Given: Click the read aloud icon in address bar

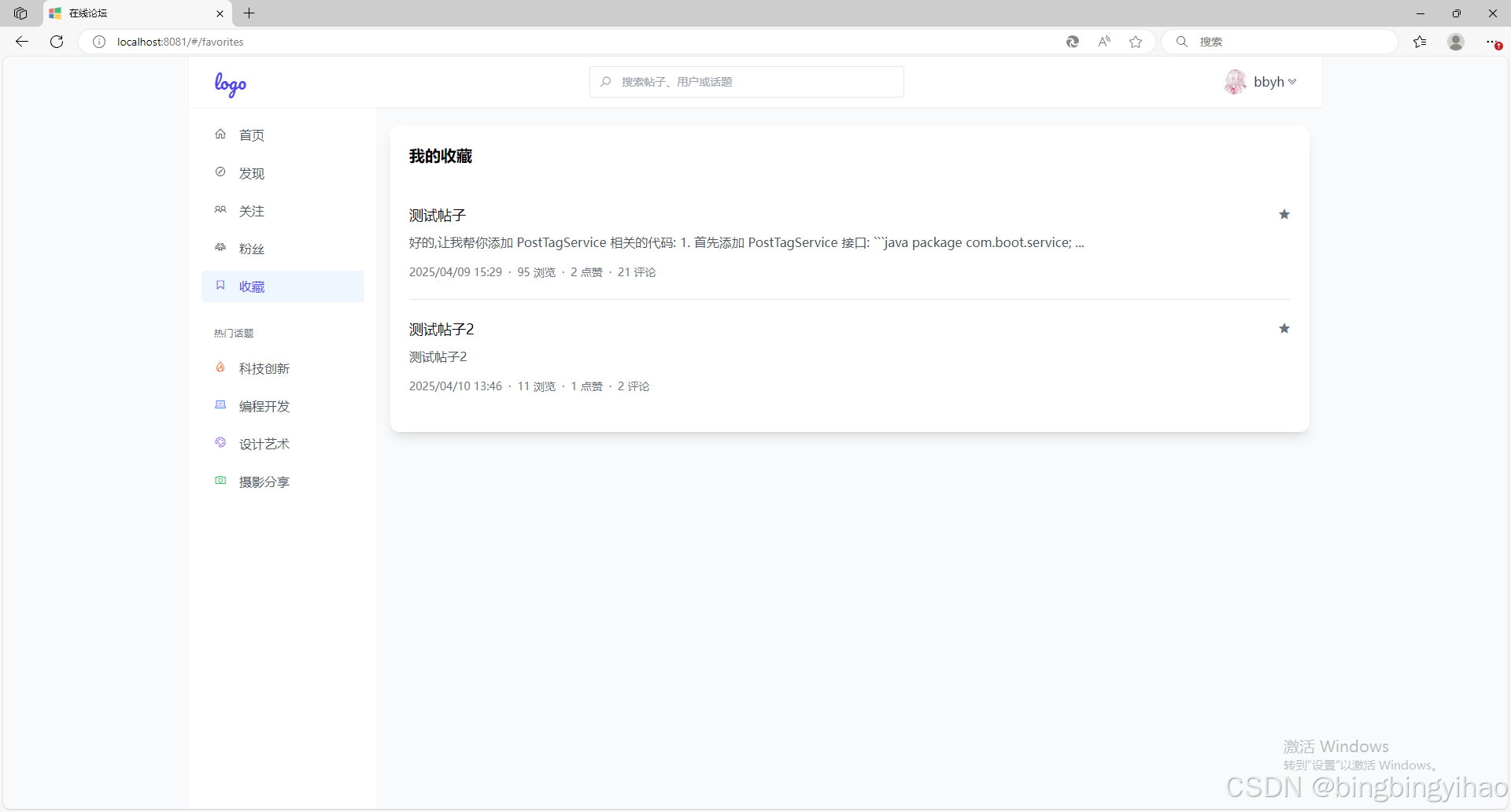Looking at the screenshot, I should pyautogui.click(x=1104, y=42).
